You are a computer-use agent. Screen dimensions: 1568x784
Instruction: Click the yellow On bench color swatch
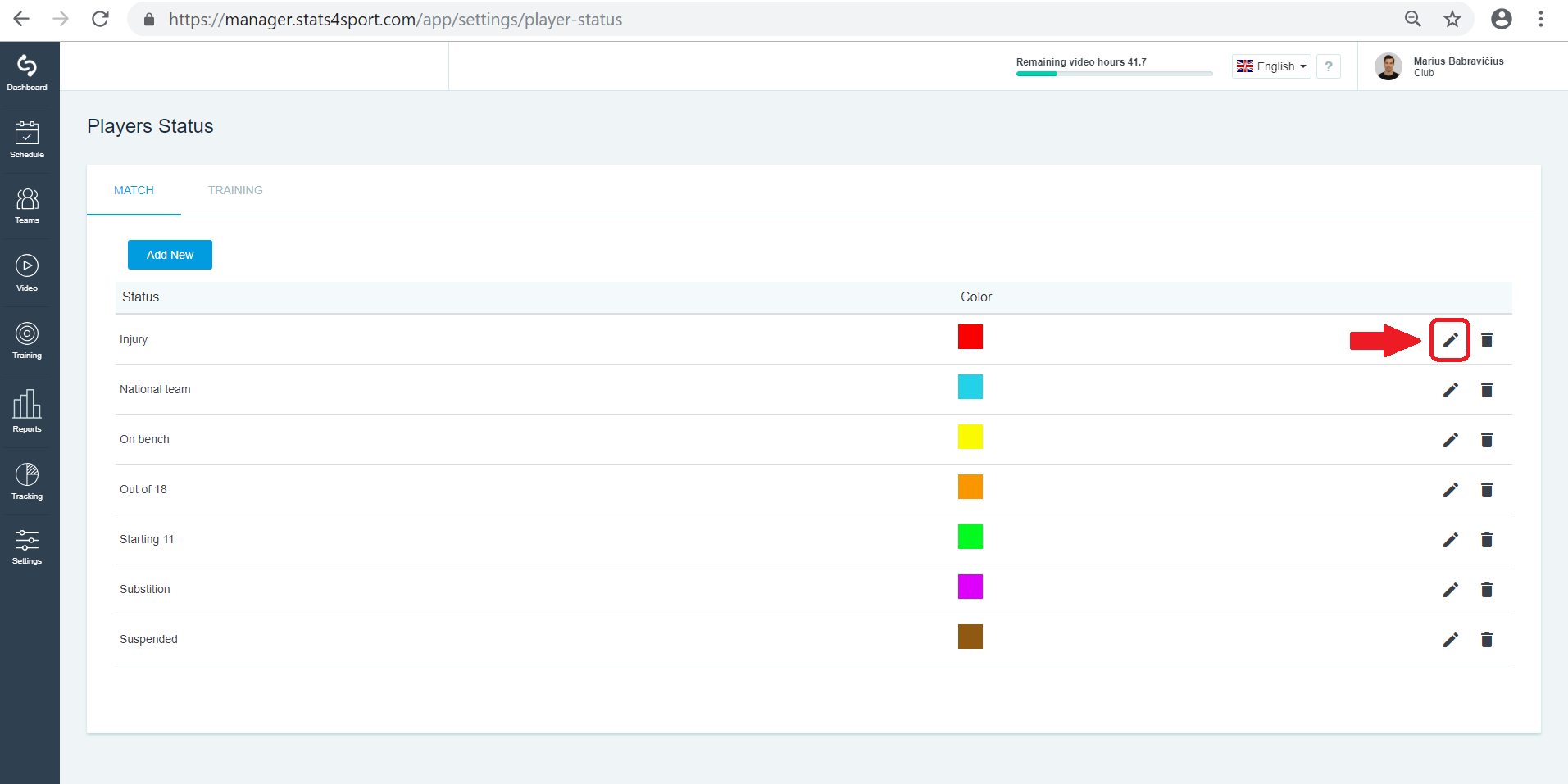970,437
